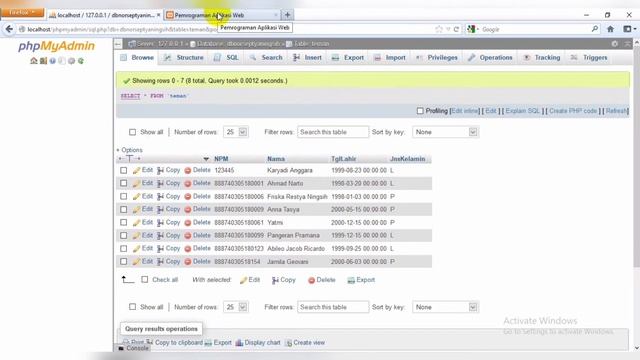
Task: Open the Firefox menu button
Action: pos(22,12)
